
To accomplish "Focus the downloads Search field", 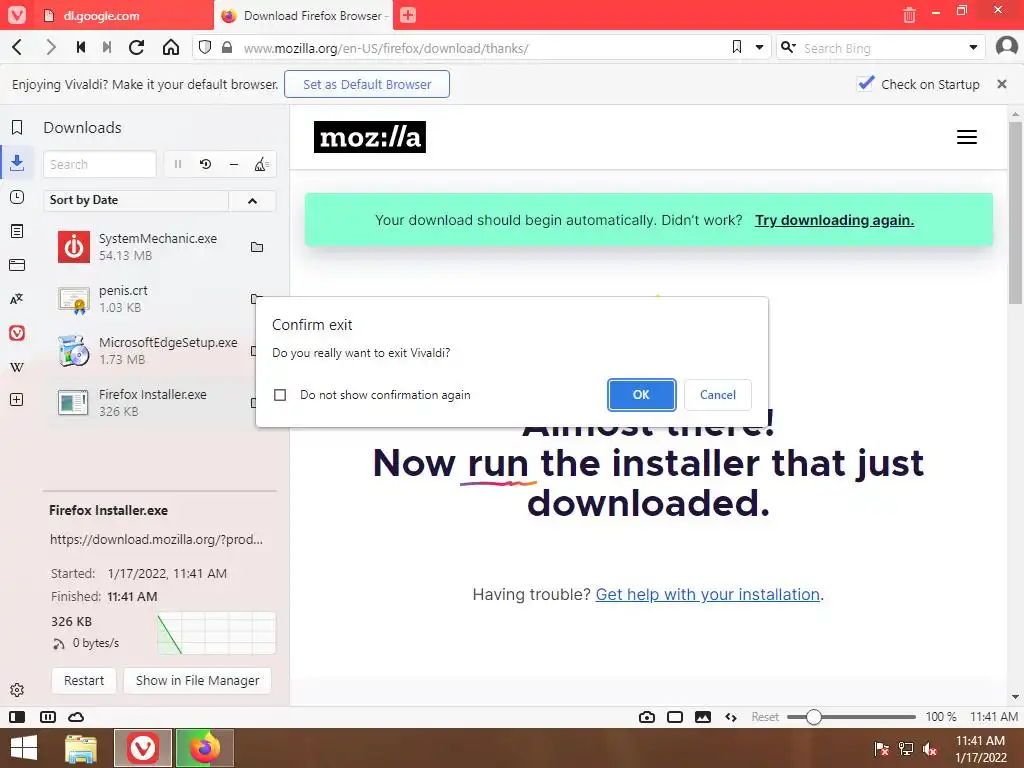I will tap(100, 165).
